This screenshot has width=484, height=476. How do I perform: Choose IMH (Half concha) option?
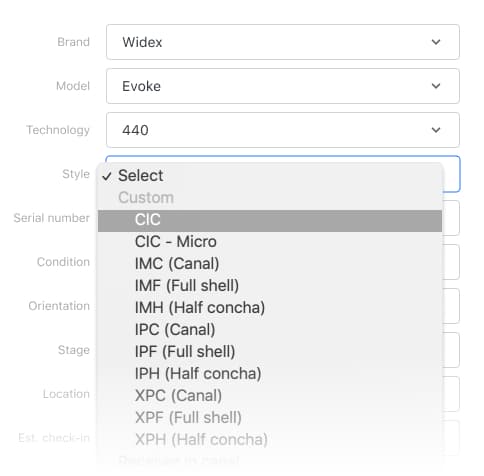(270, 308)
